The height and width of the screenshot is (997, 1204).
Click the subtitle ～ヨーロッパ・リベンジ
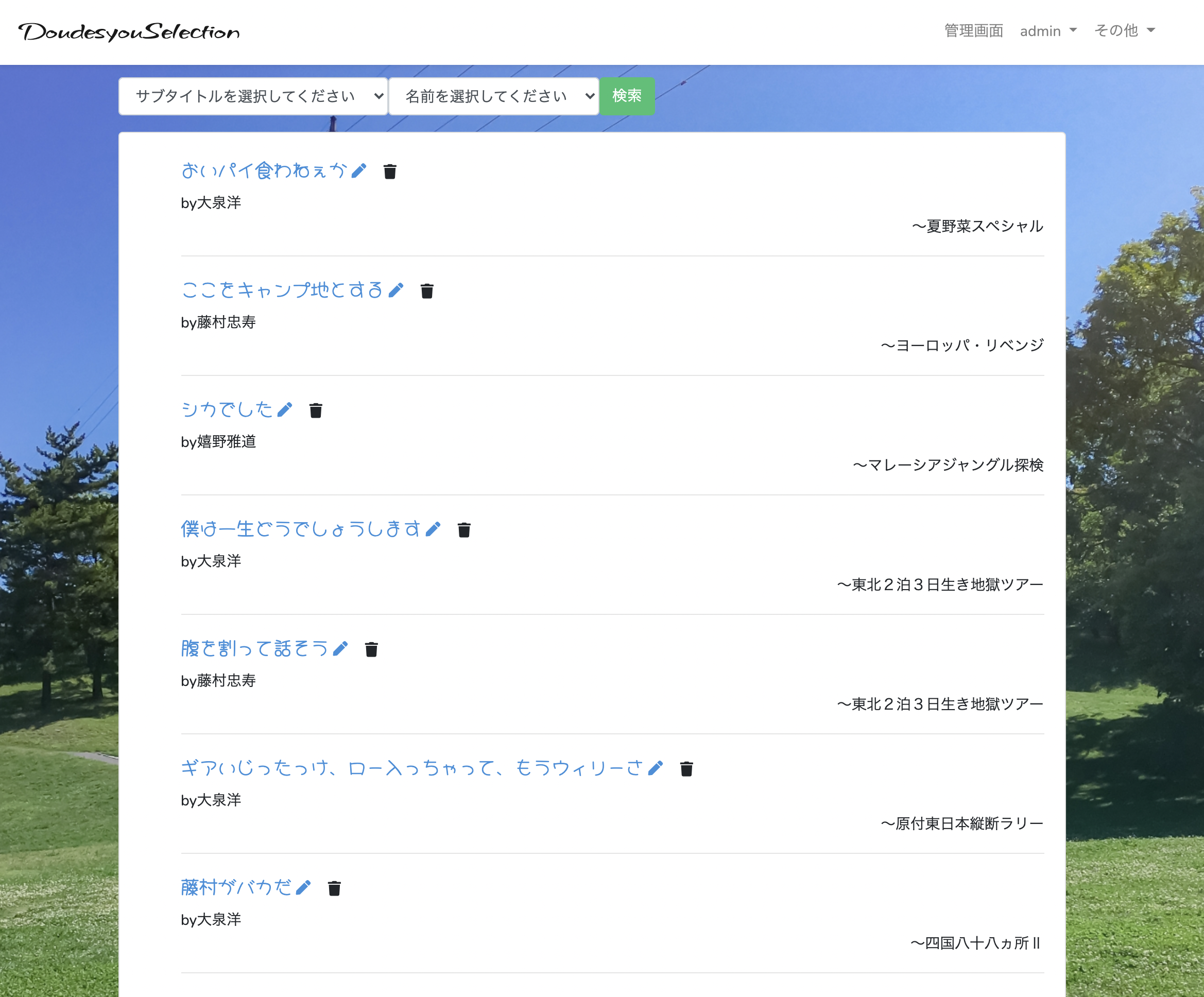pos(962,345)
